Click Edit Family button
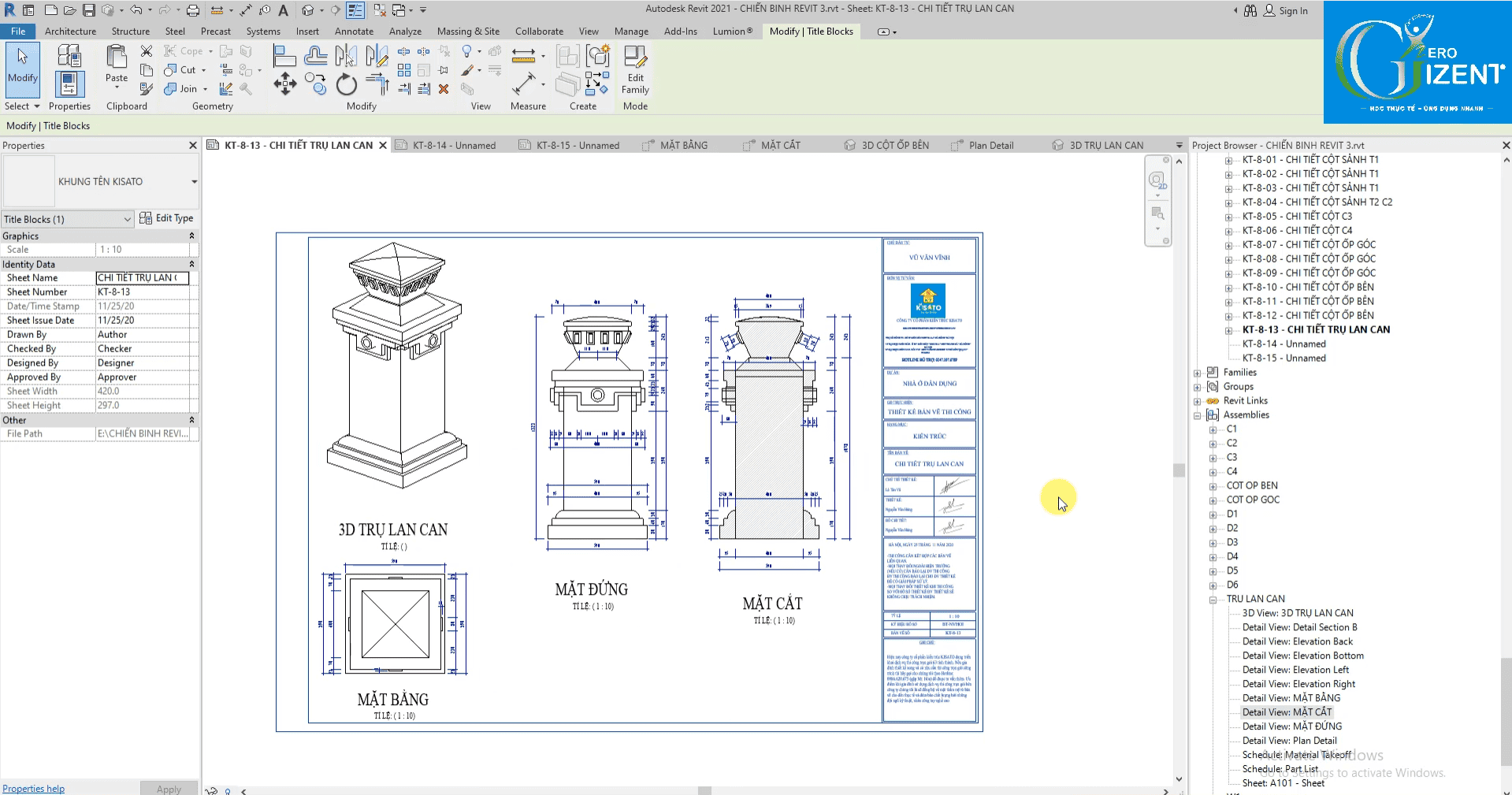 [x=635, y=69]
